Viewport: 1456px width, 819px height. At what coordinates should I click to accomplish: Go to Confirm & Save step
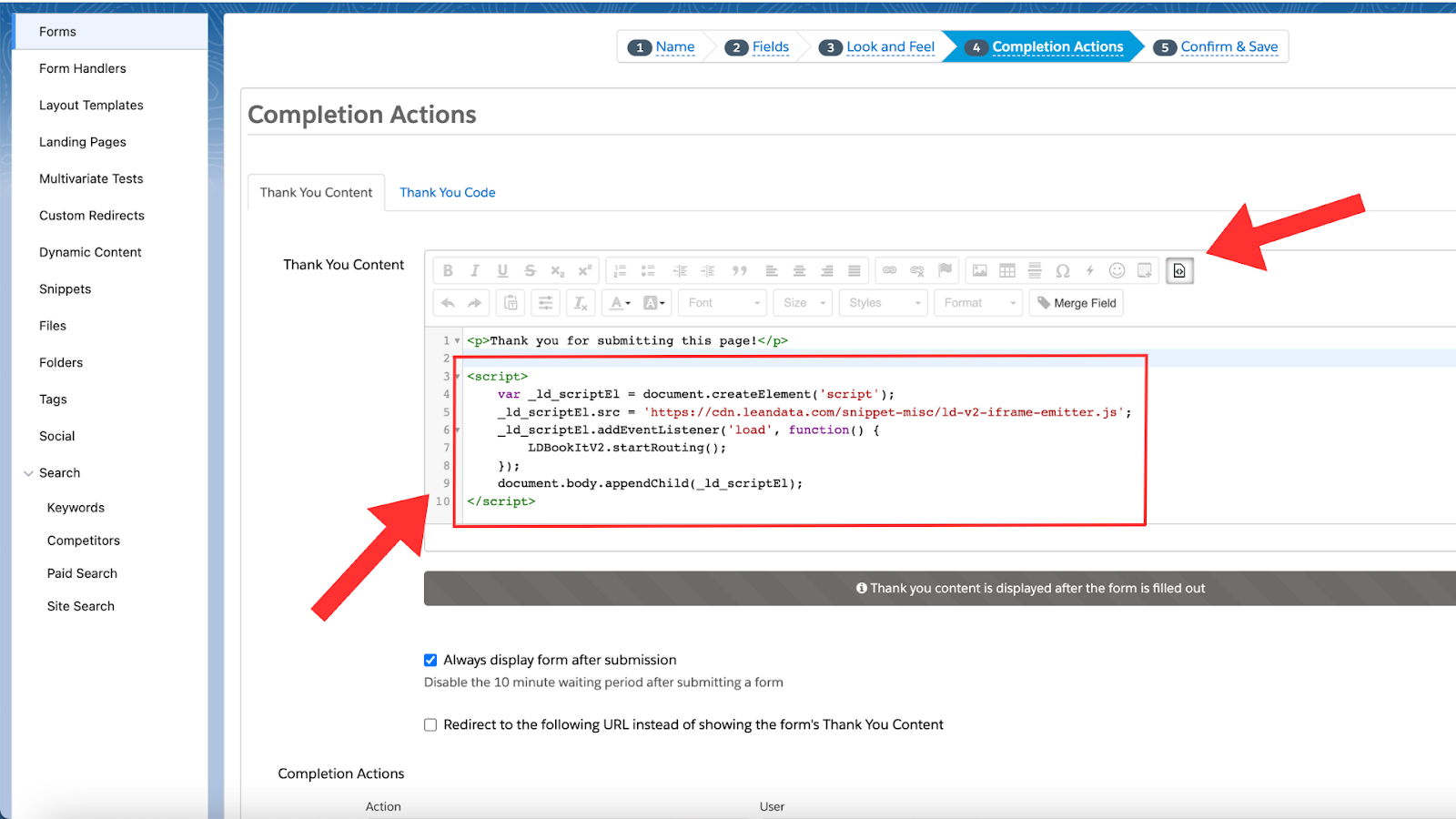1228,47
